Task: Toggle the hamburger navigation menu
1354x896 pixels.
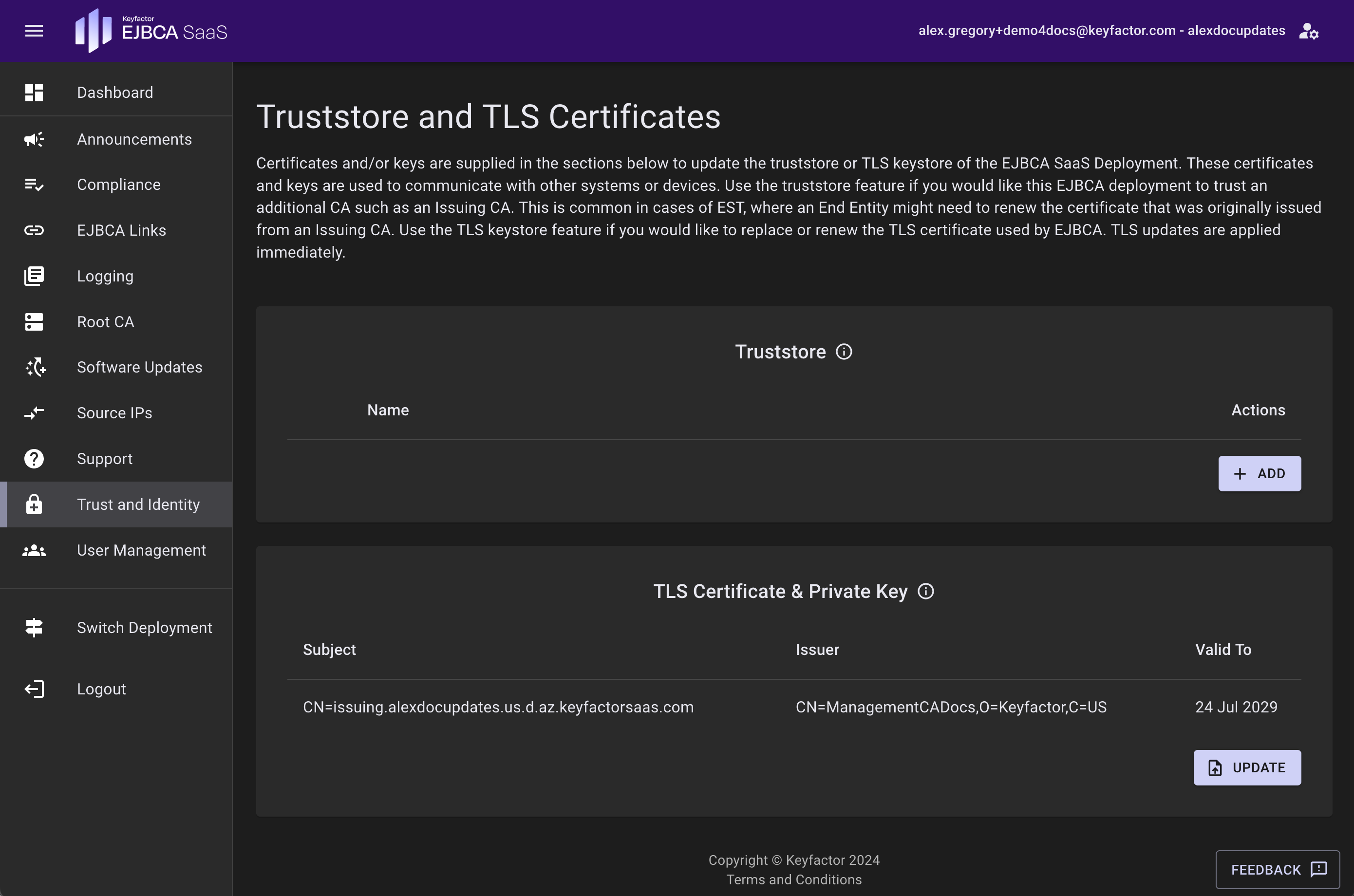Action: [x=34, y=31]
